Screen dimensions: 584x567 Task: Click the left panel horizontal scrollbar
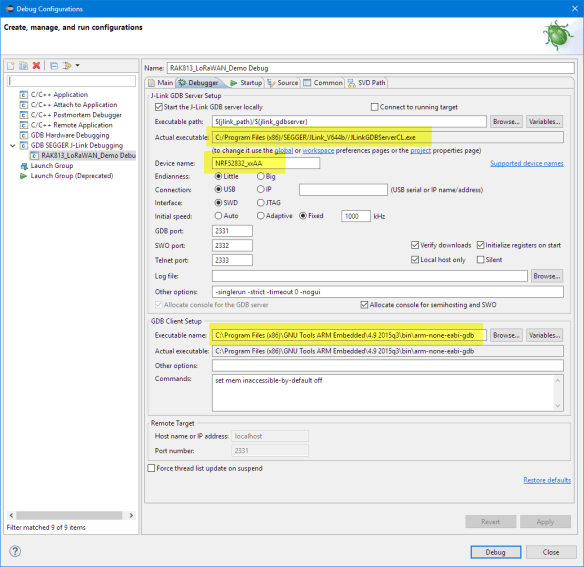69,515
